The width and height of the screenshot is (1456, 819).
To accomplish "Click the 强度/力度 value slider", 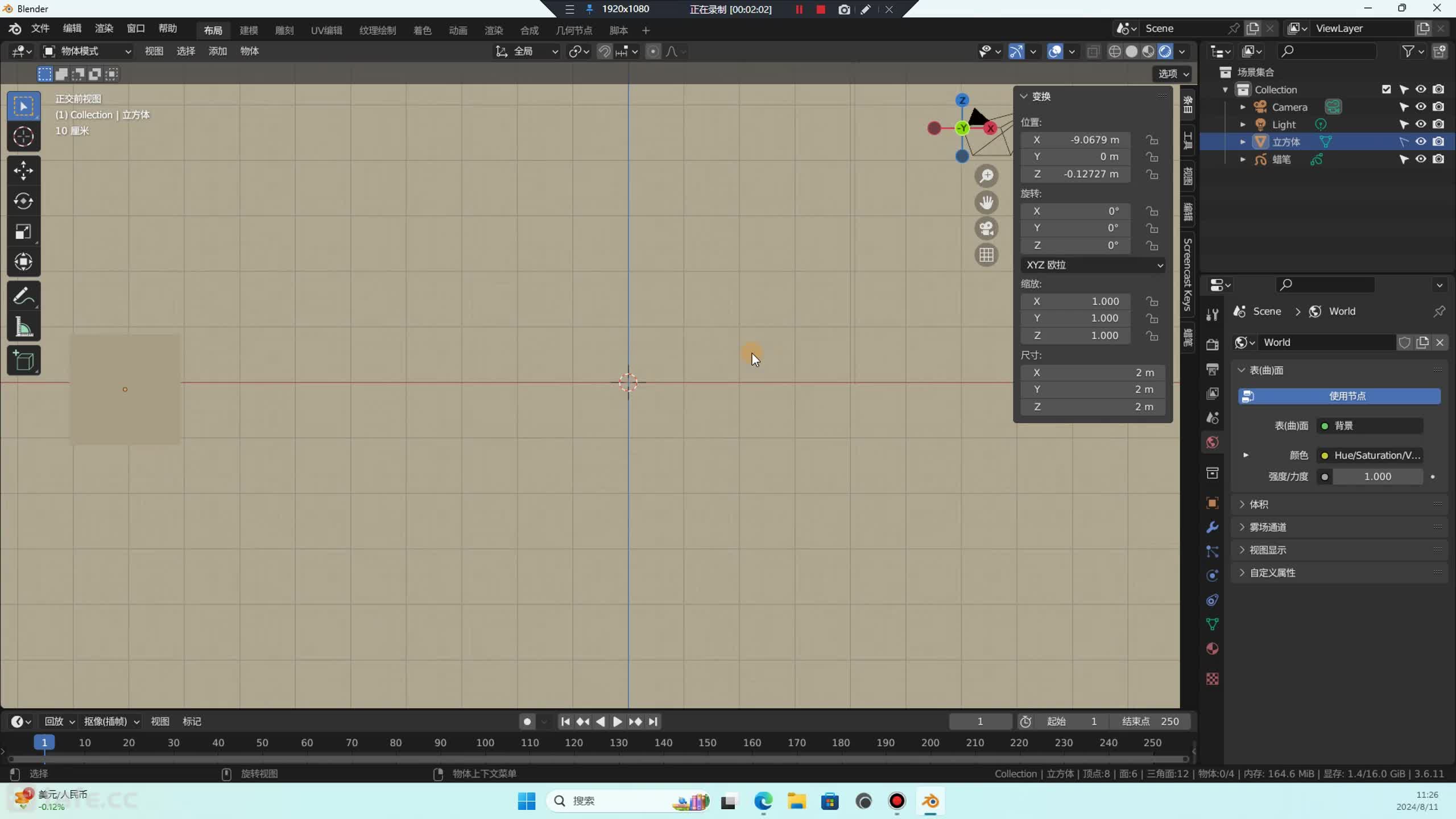I will pos(1378,477).
